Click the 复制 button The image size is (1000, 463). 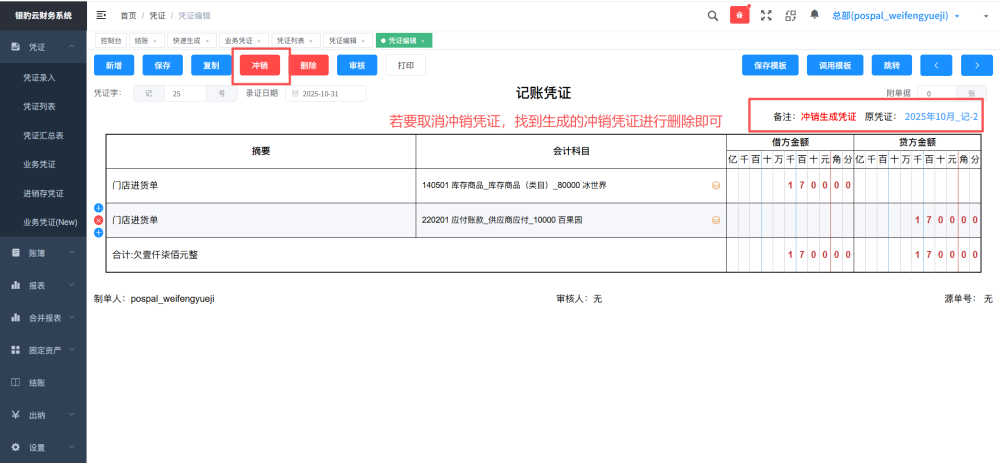coord(211,66)
